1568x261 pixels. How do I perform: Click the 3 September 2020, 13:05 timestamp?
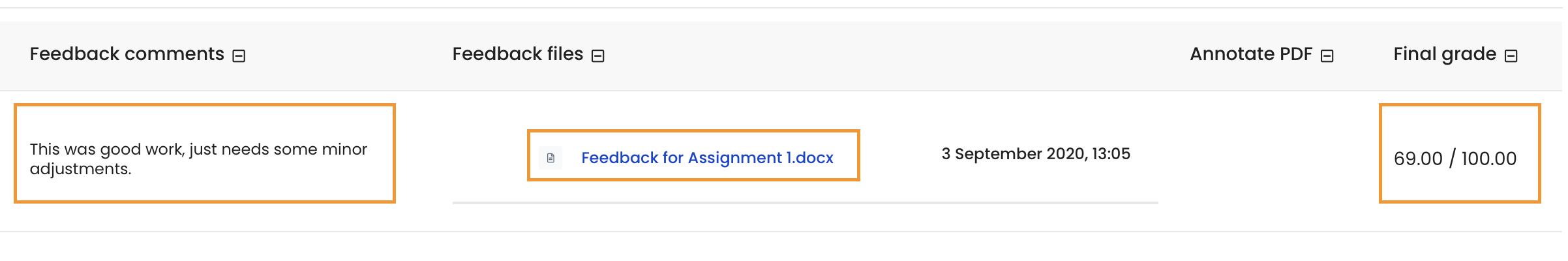click(x=1036, y=154)
